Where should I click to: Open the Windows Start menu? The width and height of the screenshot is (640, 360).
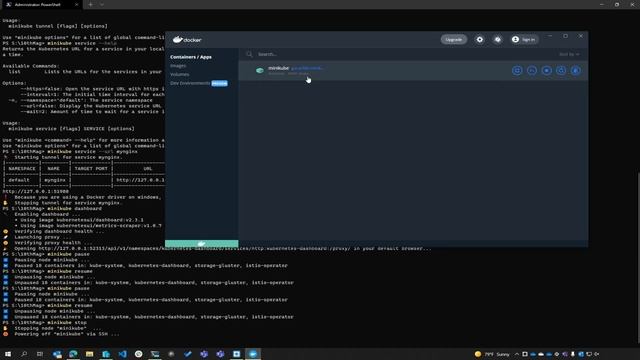pos(8,354)
